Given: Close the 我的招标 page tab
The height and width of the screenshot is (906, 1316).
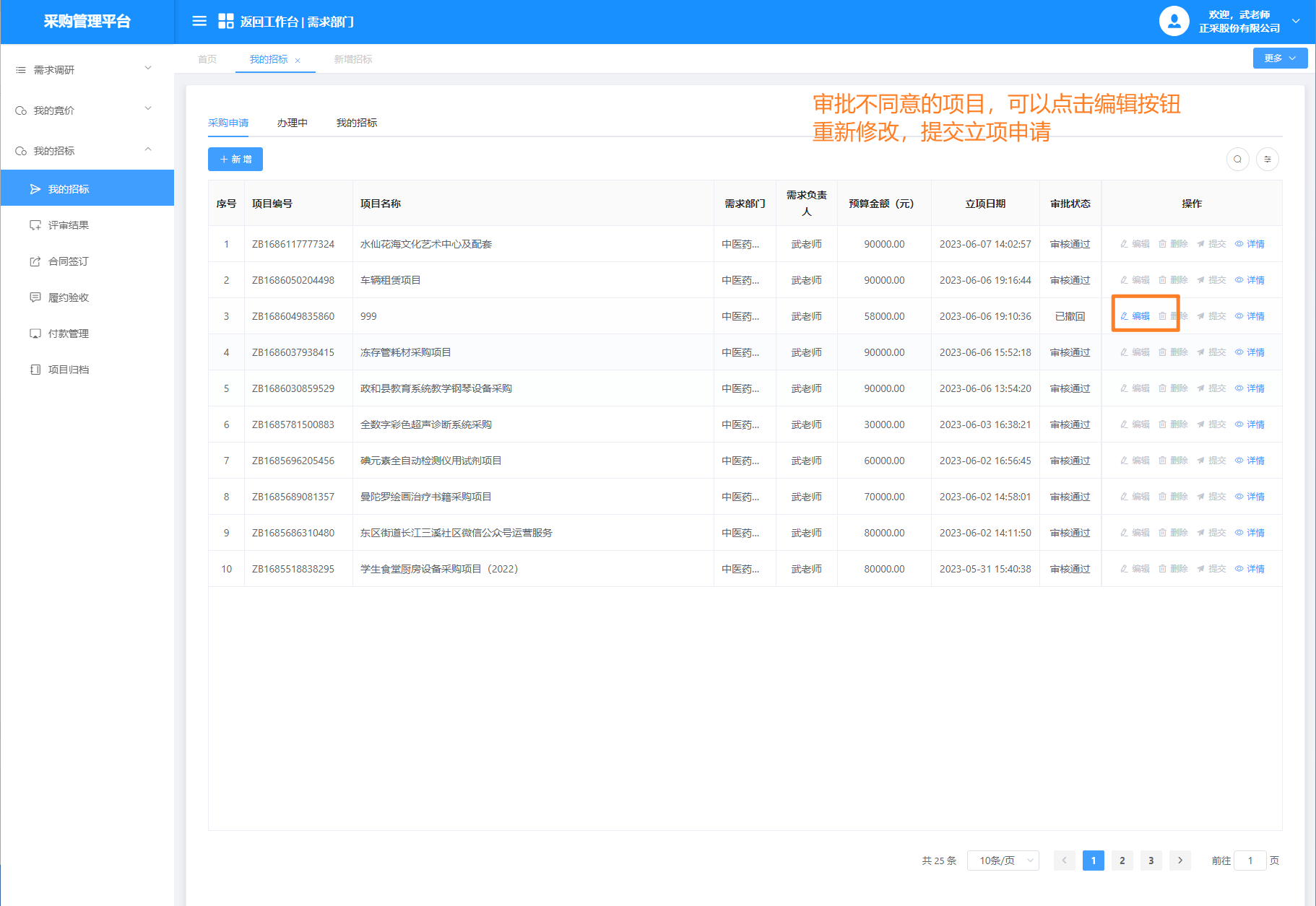Looking at the screenshot, I should (298, 61).
